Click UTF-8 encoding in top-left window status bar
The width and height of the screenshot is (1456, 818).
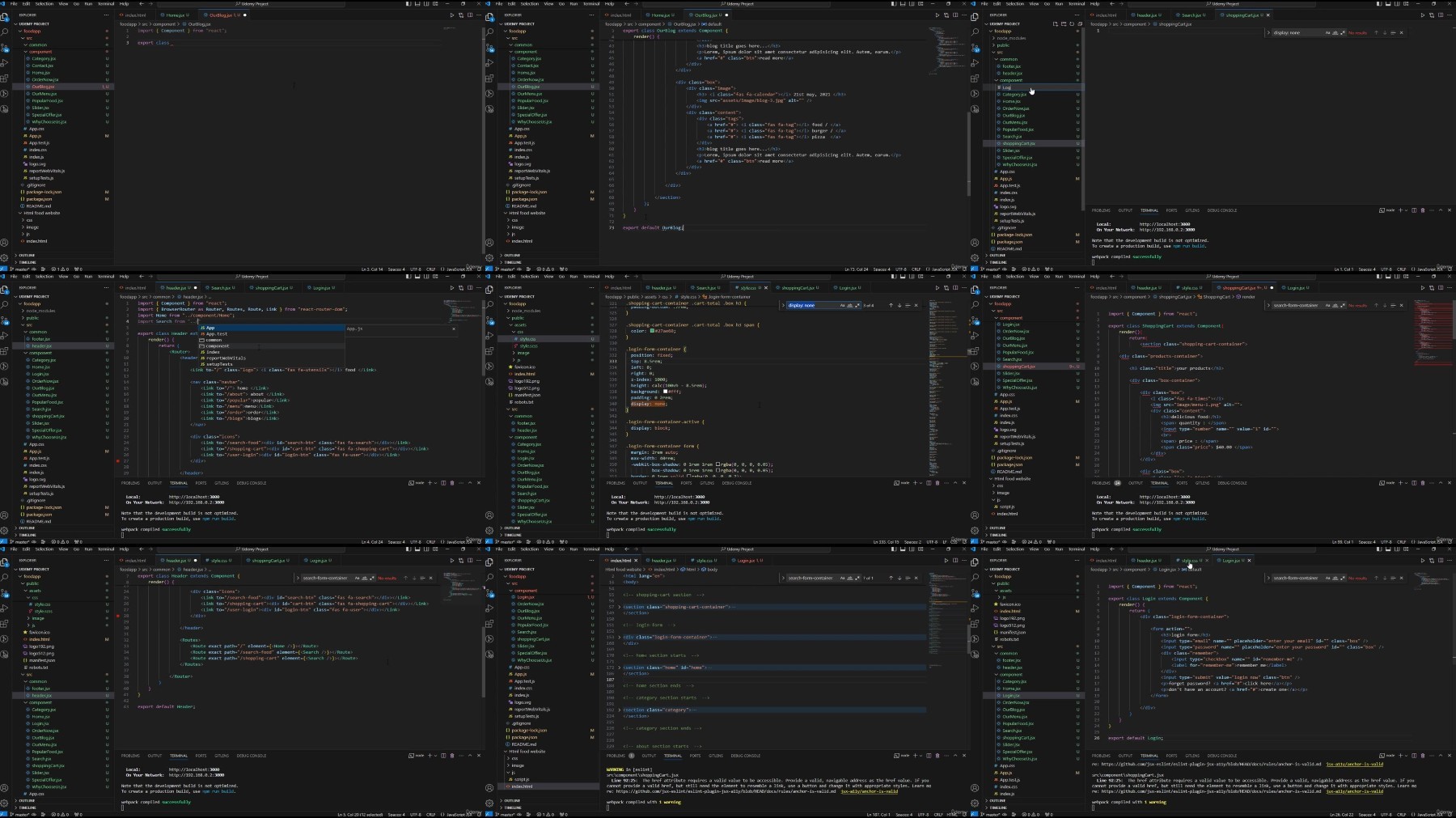[x=416, y=269]
